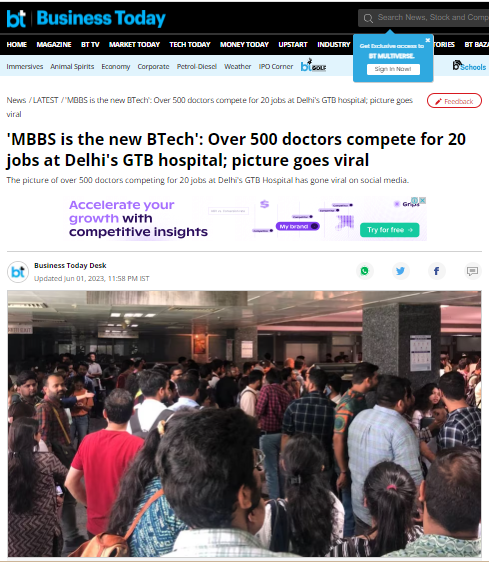Open the Magazine menu item
Image resolution: width=489 pixels, height=562 pixels.
tap(54, 44)
